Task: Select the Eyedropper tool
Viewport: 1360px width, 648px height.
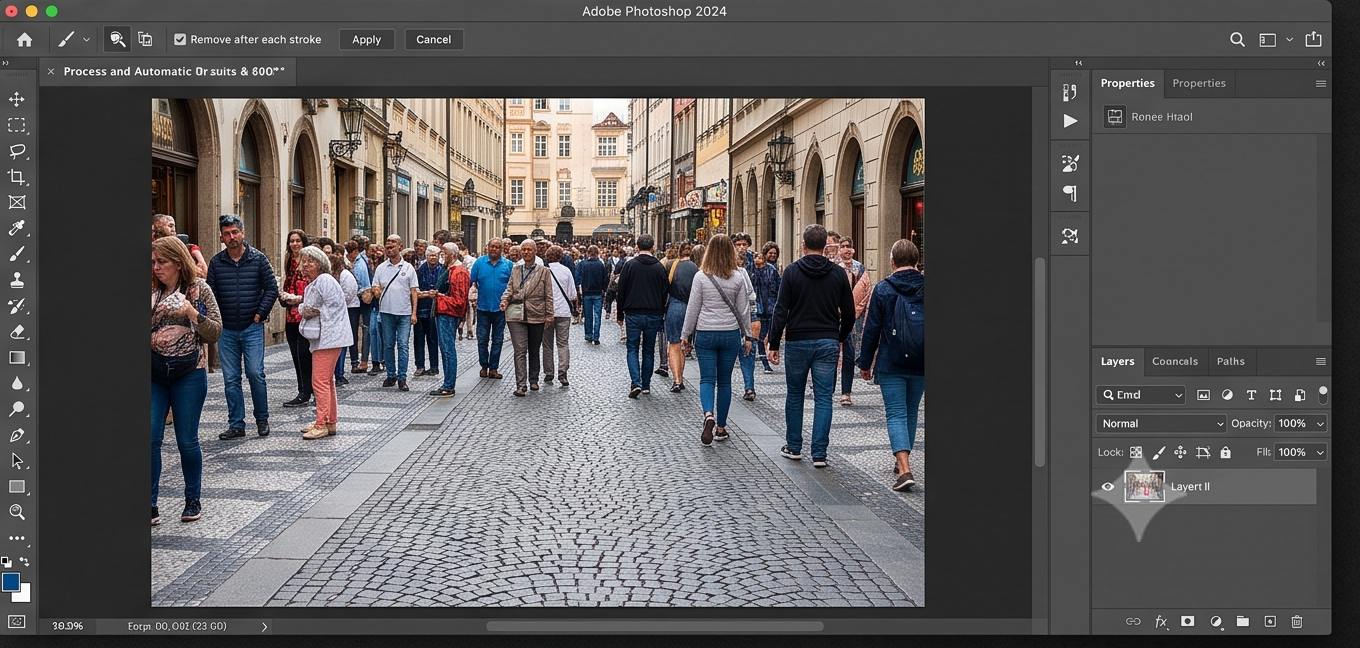Action: pos(17,228)
